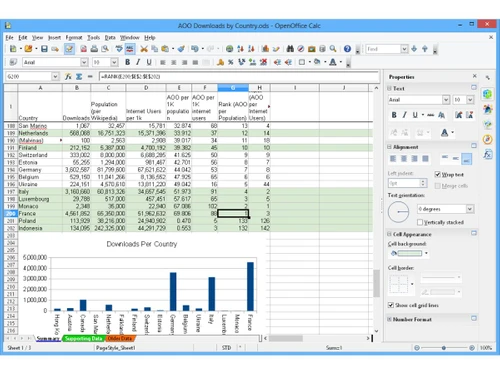Check the Vertically stacked checkbox
This screenshot has height=375, width=500.
click(420, 222)
